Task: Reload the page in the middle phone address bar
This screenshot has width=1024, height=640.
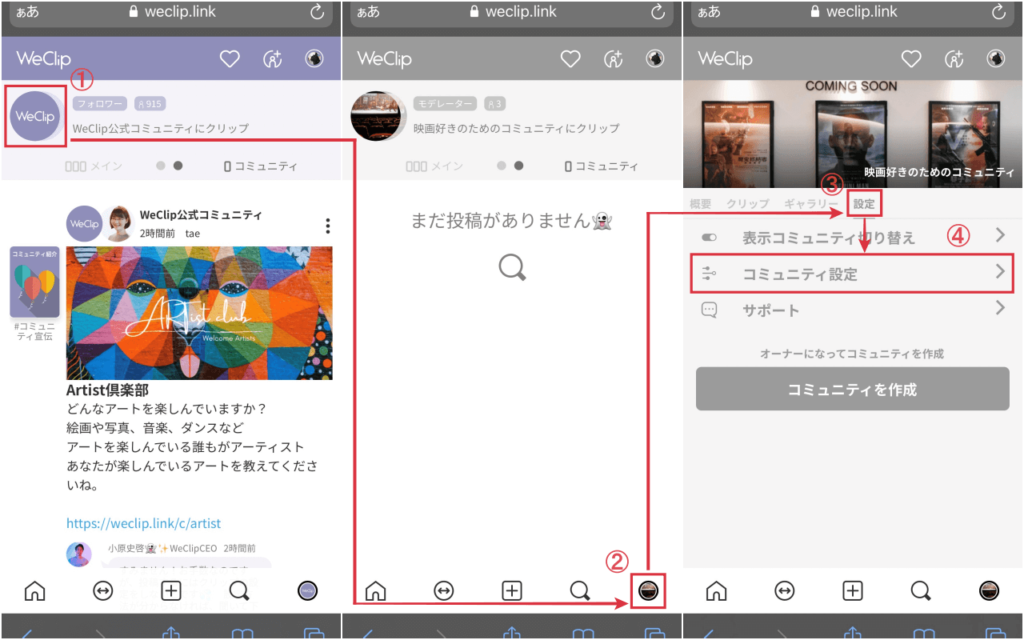Action: tap(658, 12)
